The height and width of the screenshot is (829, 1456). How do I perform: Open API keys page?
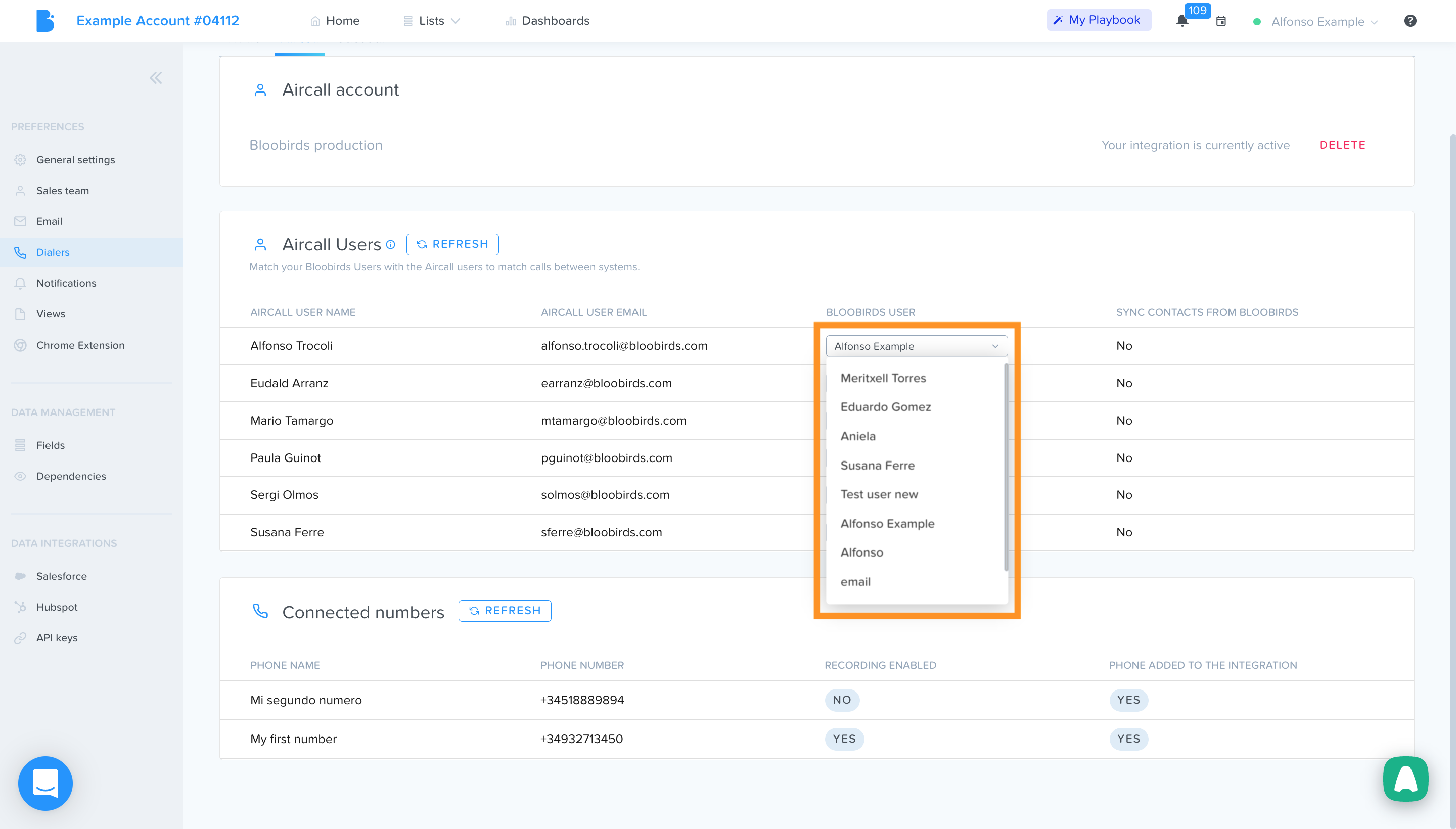click(x=57, y=638)
